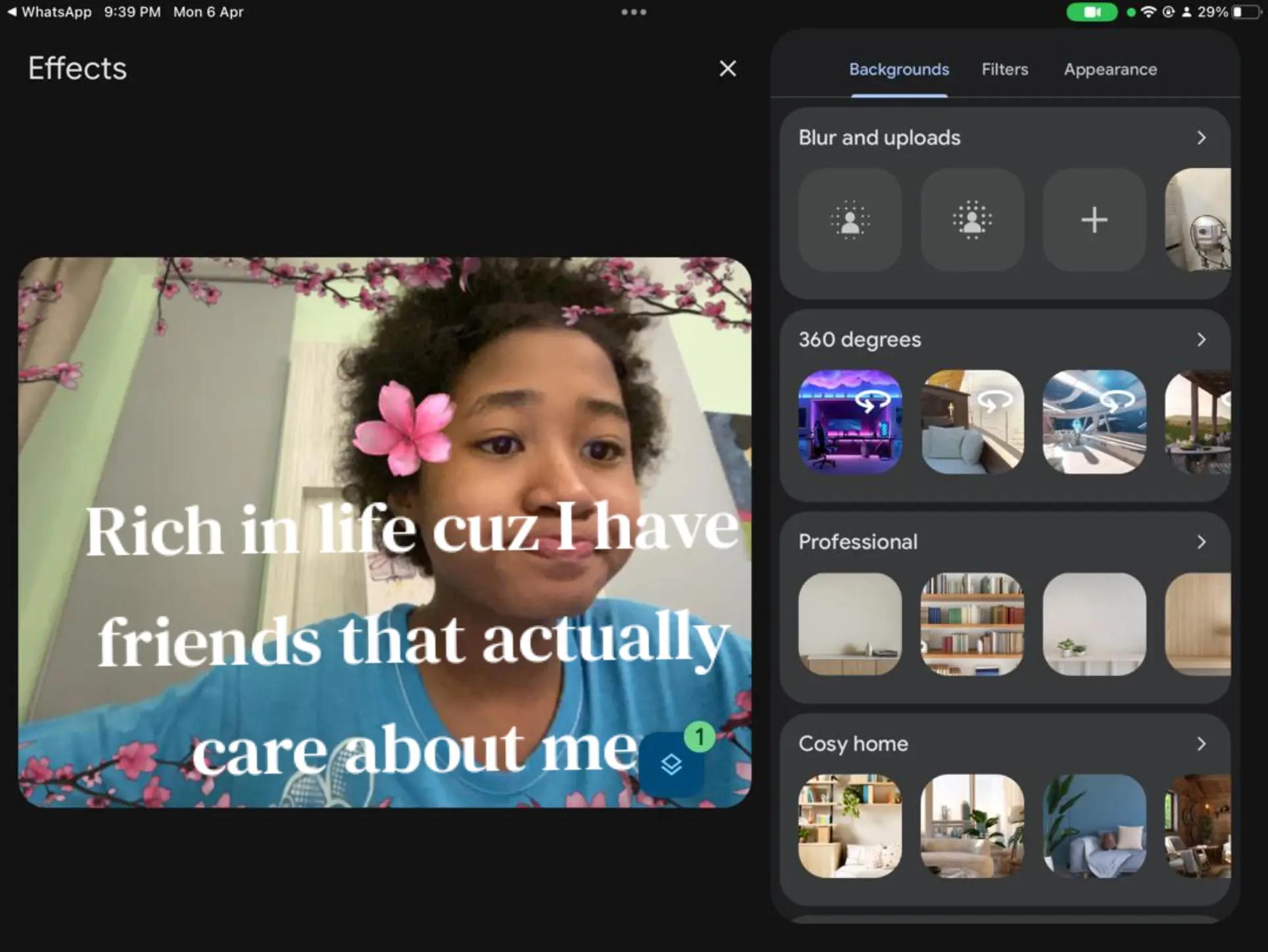Open the three-dot multitasking menu
1268x952 pixels.
click(x=633, y=12)
